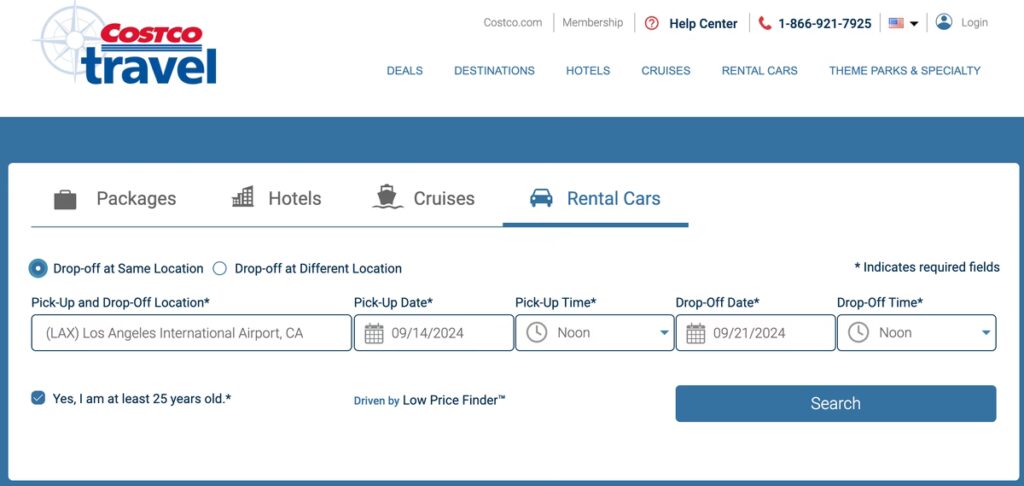Click the Help Center question mark icon

[x=652, y=23]
